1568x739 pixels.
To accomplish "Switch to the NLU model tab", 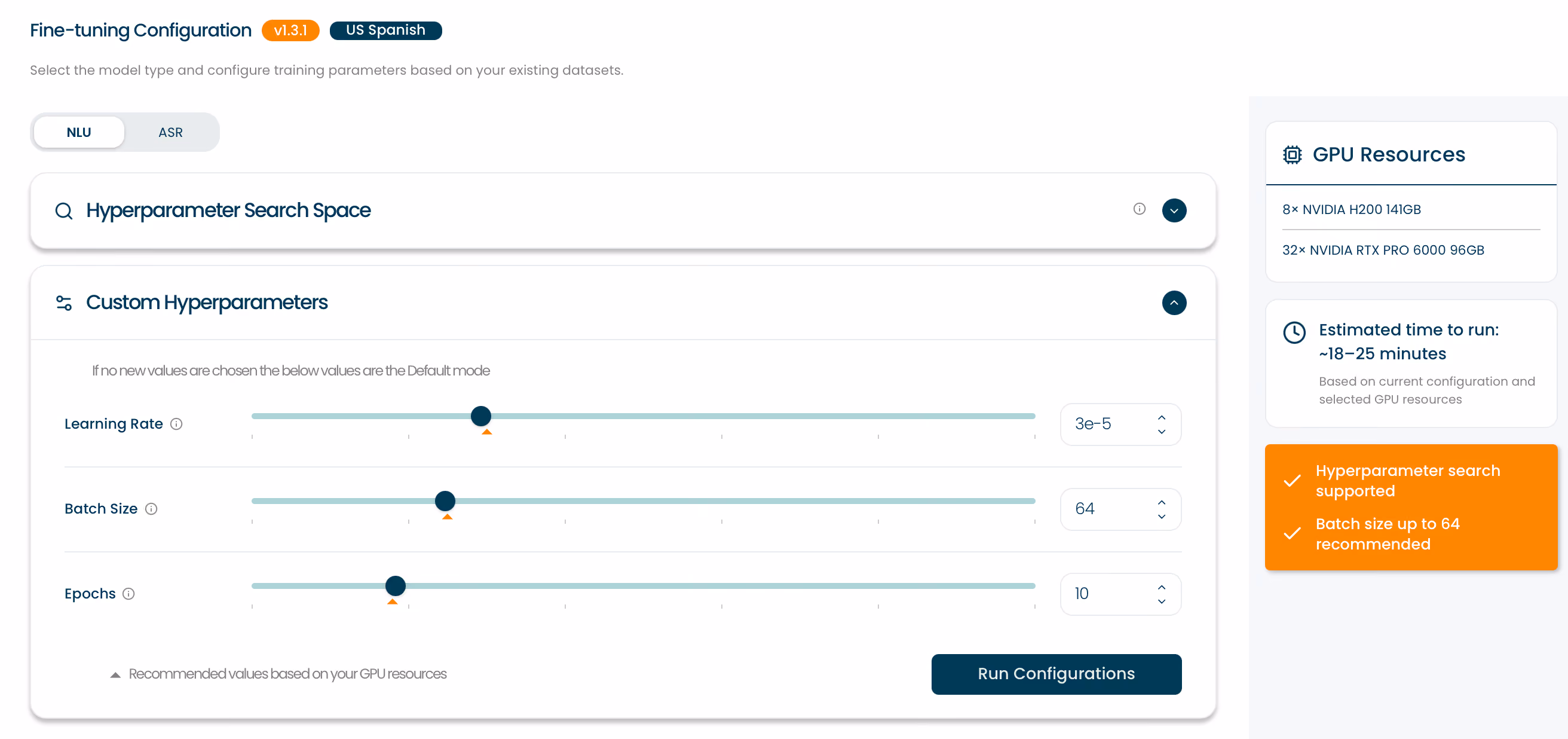I will (x=78, y=132).
